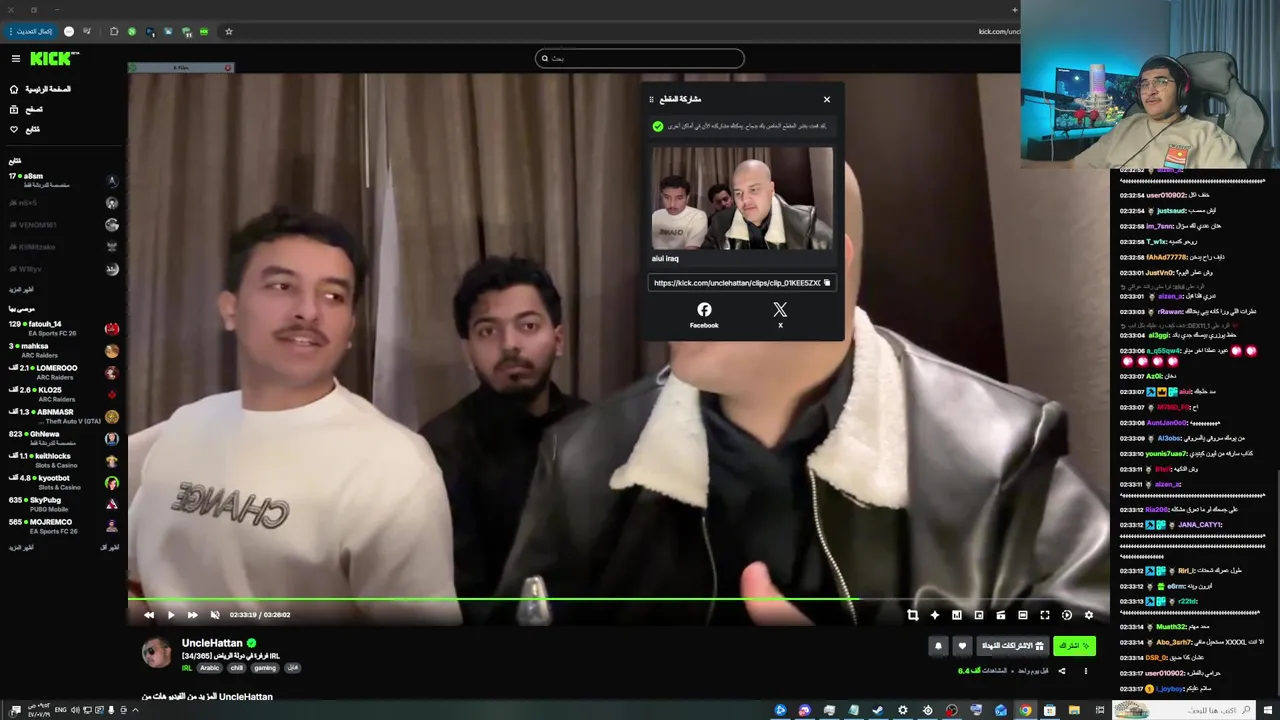Open video player settings gear
The width and height of the screenshot is (1280, 720).
(1089, 615)
